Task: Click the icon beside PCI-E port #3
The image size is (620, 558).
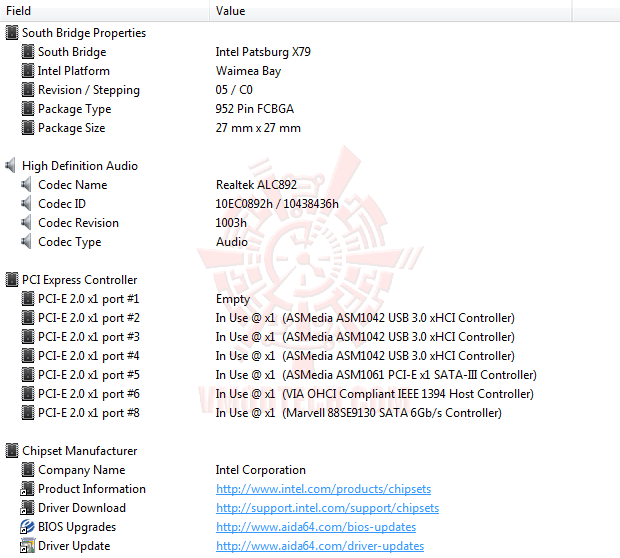Action: click(28, 337)
